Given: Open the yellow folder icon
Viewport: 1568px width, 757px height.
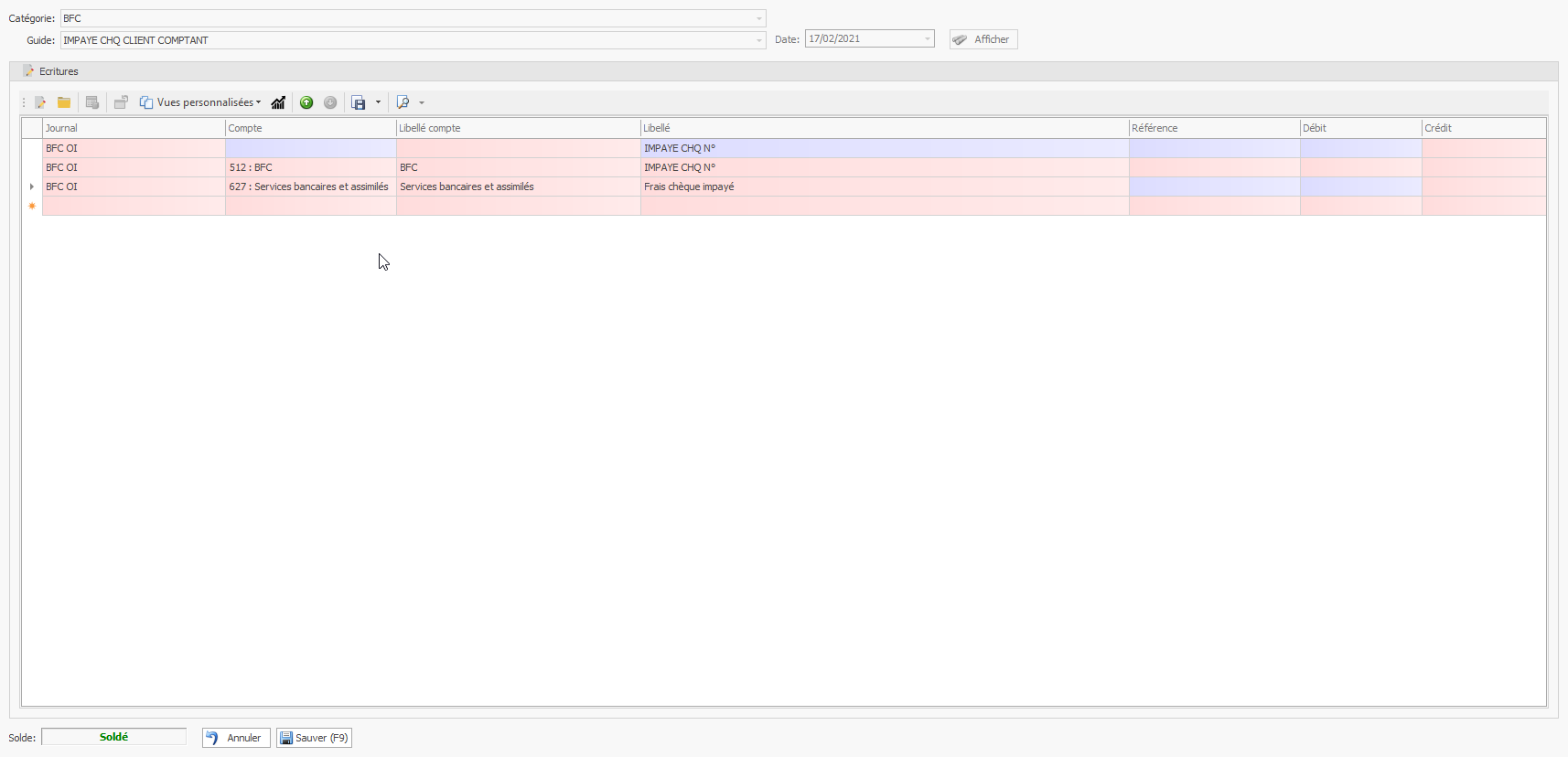Looking at the screenshot, I should point(64,102).
